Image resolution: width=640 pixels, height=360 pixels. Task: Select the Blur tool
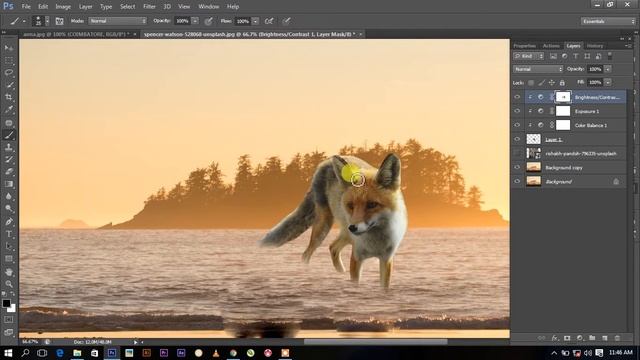[x=9, y=196]
